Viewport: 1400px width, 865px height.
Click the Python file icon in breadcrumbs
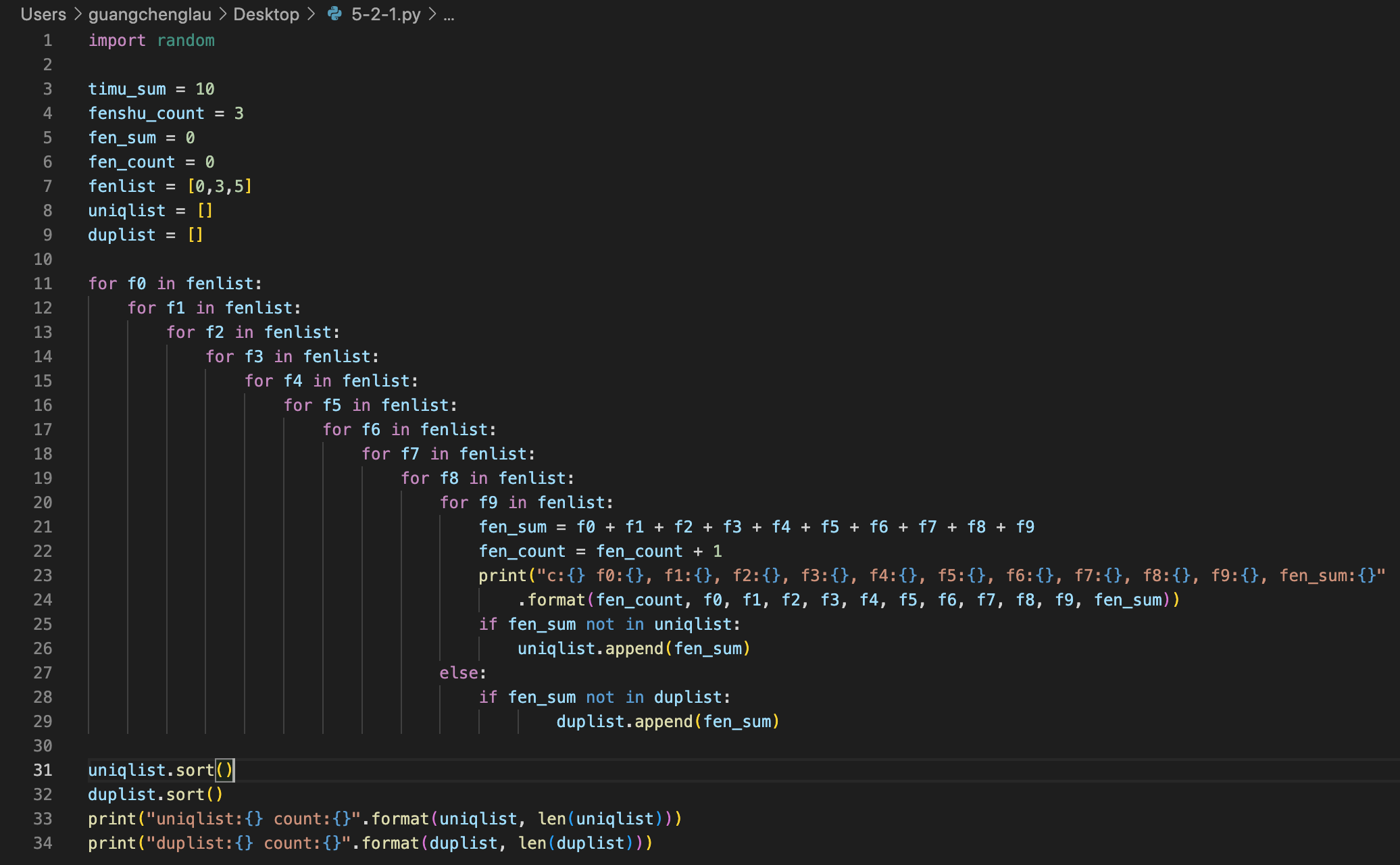tap(334, 14)
